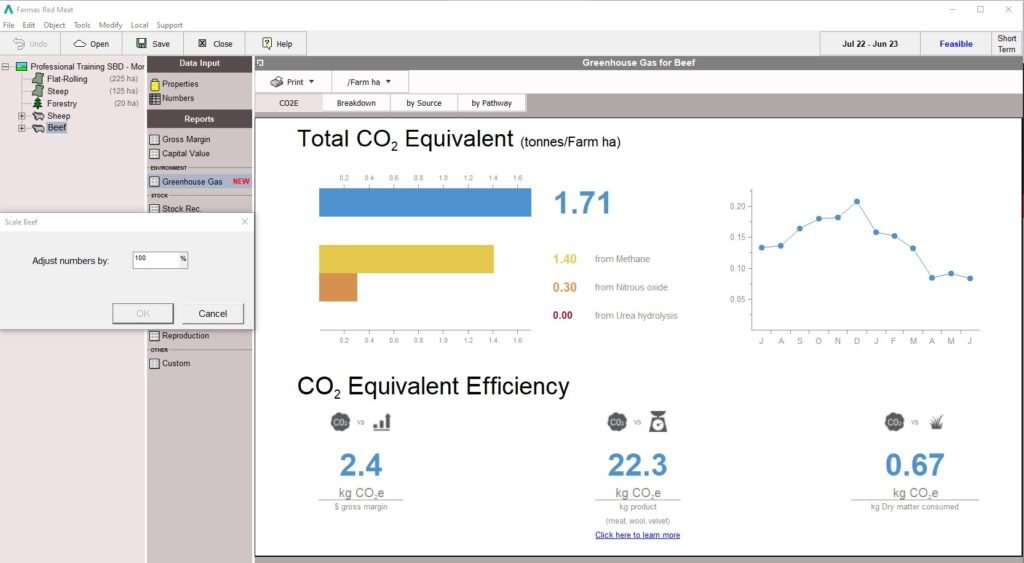Switch to the Breakdown tab
The width and height of the screenshot is (1024, 563).
[356, 103]
